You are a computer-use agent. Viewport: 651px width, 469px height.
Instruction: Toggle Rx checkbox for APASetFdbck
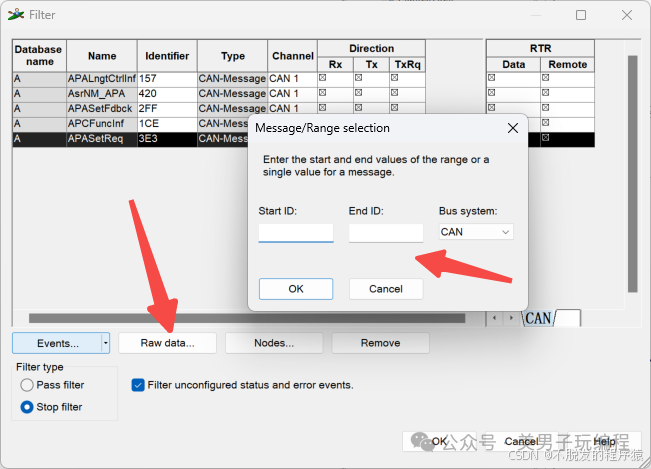[x=323, y=107]
